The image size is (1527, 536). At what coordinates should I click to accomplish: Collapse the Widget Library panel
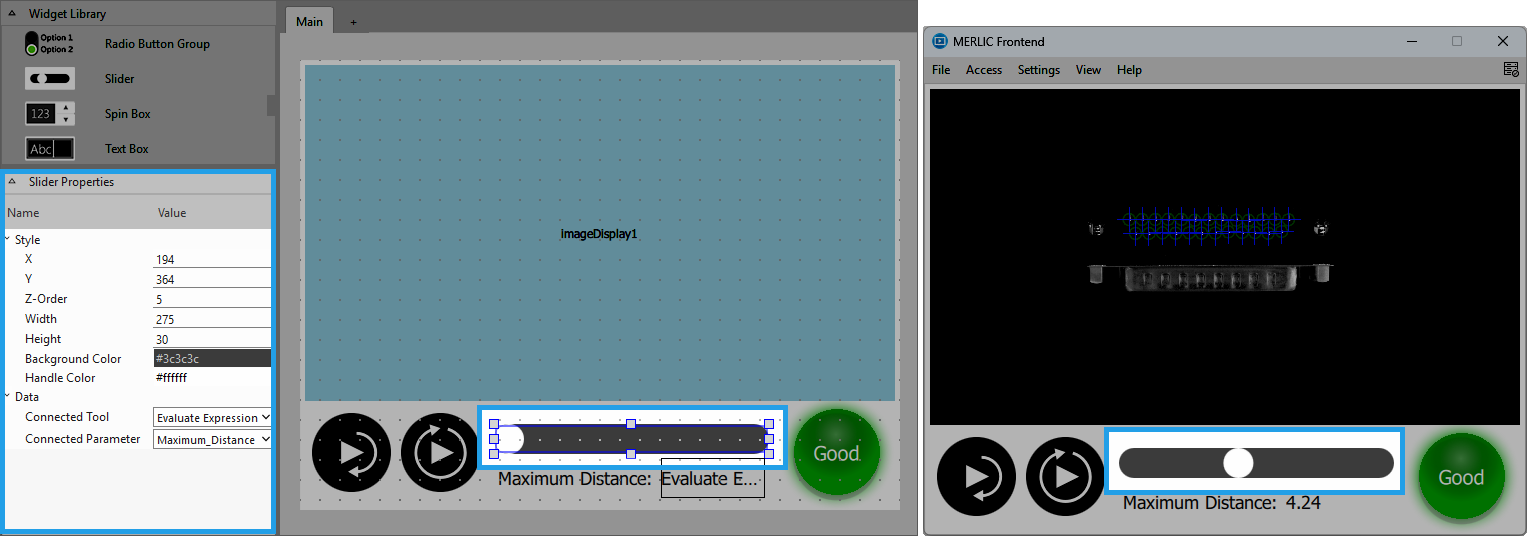click(12, 14)
